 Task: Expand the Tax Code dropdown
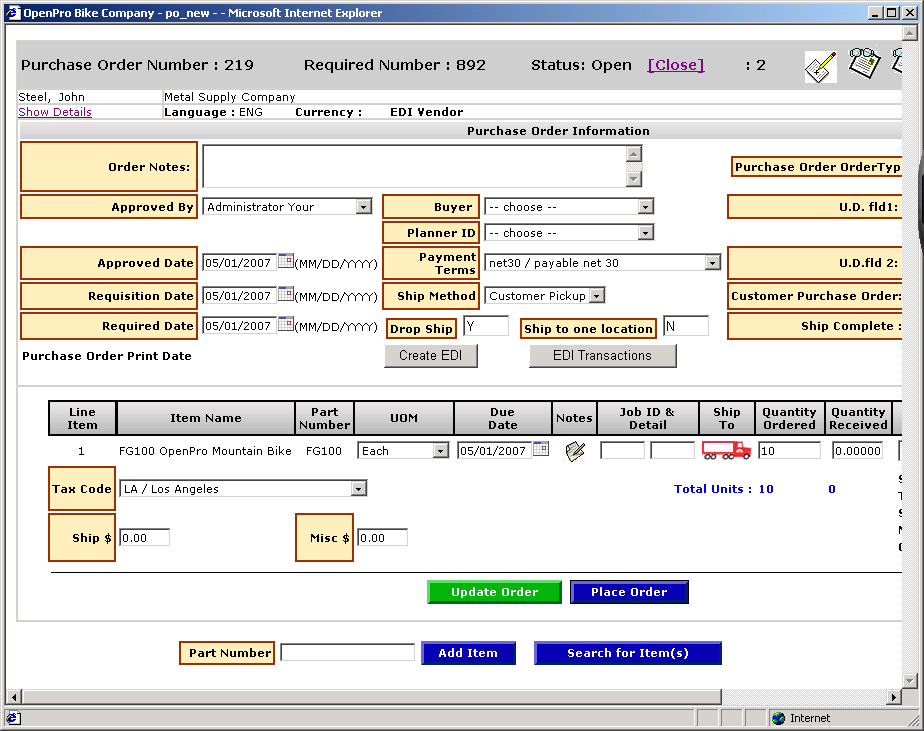point(358,489)
